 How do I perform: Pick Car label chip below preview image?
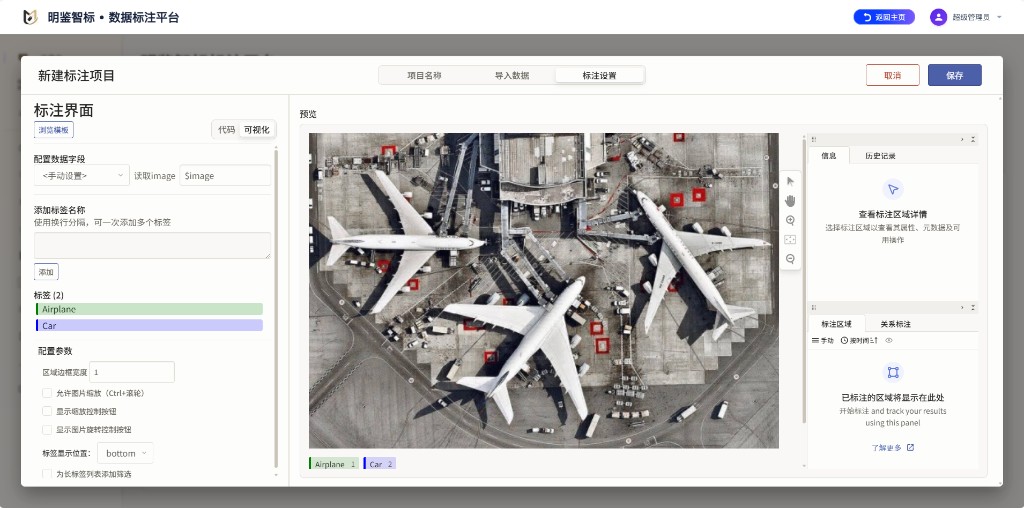click(x=379, y=464)
